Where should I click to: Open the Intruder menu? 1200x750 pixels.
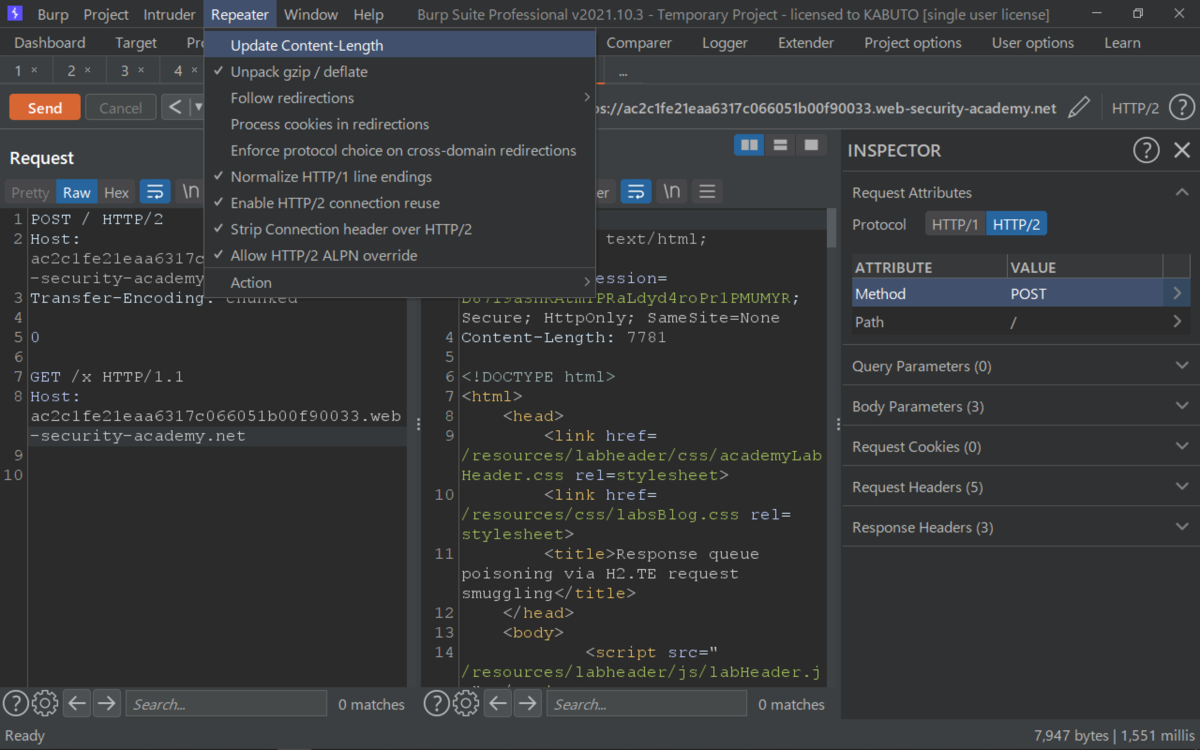169,15
